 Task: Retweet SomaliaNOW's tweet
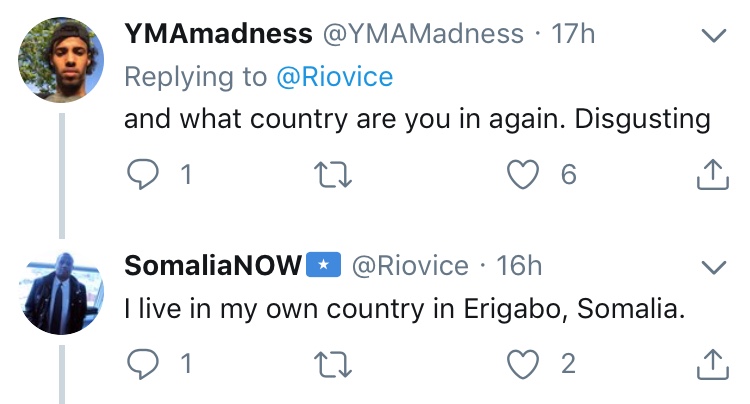(x=332, y=364)
